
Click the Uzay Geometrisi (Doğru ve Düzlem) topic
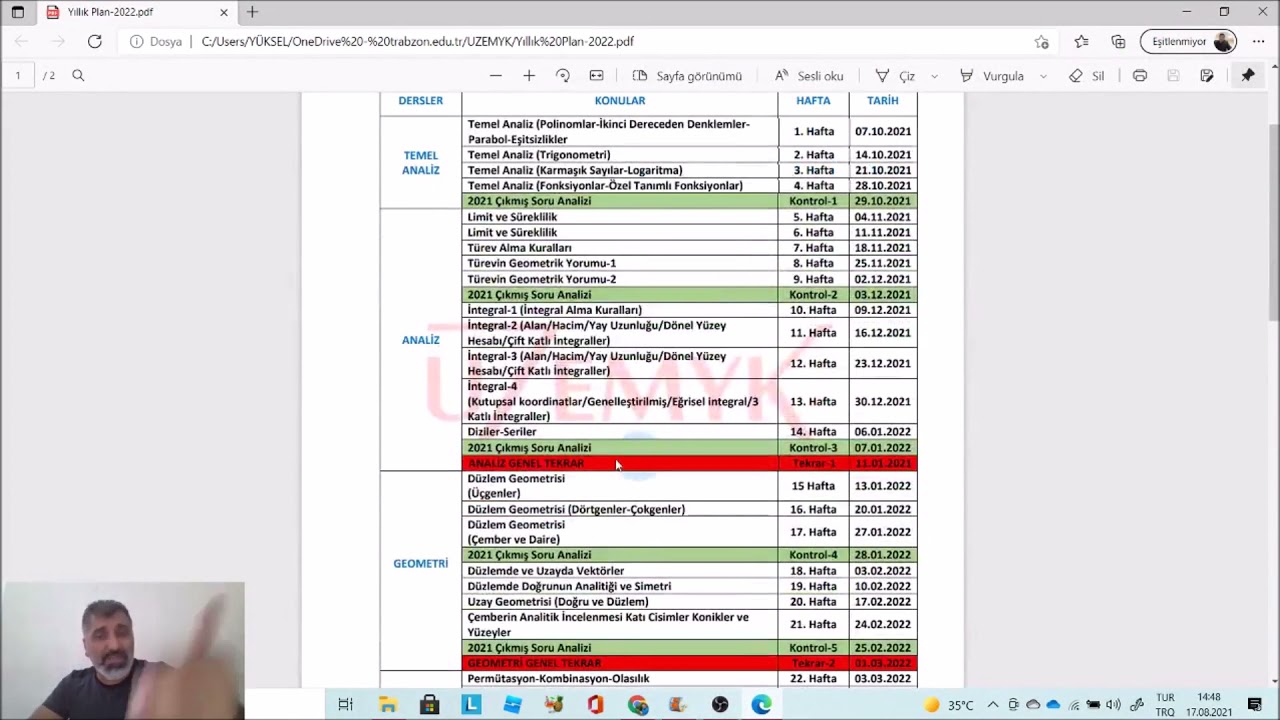coord(558,602)
